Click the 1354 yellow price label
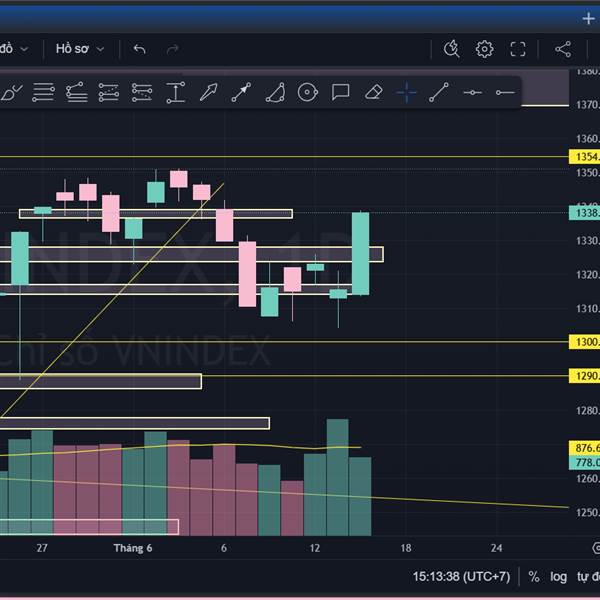600x600 pixels. (x=584, y=157)
